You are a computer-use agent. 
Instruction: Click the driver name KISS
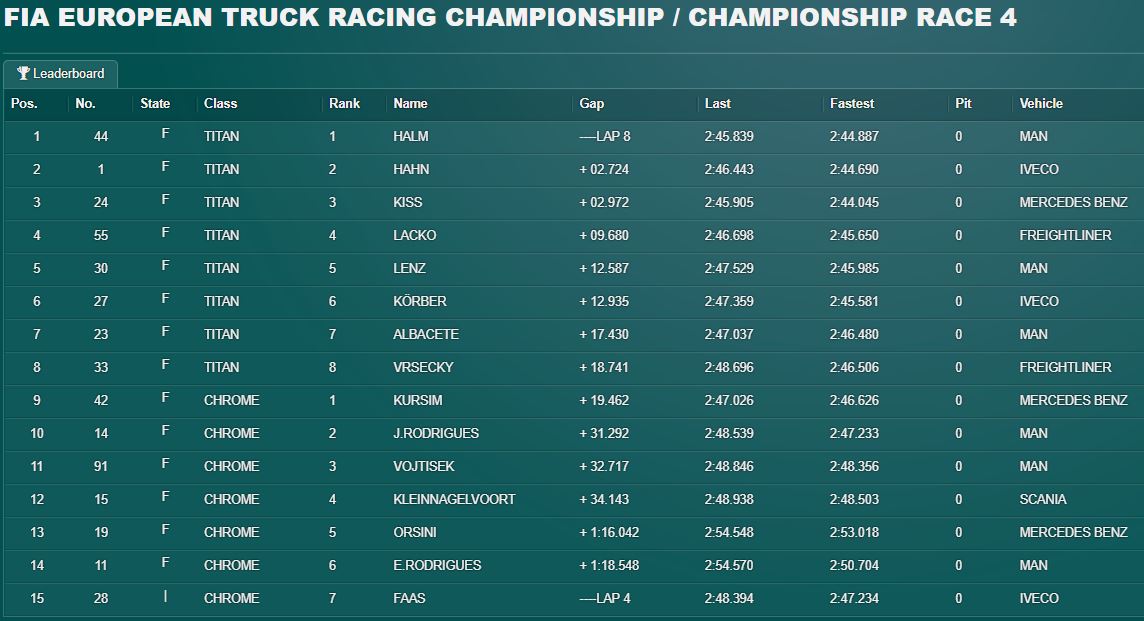click(408, 202)
